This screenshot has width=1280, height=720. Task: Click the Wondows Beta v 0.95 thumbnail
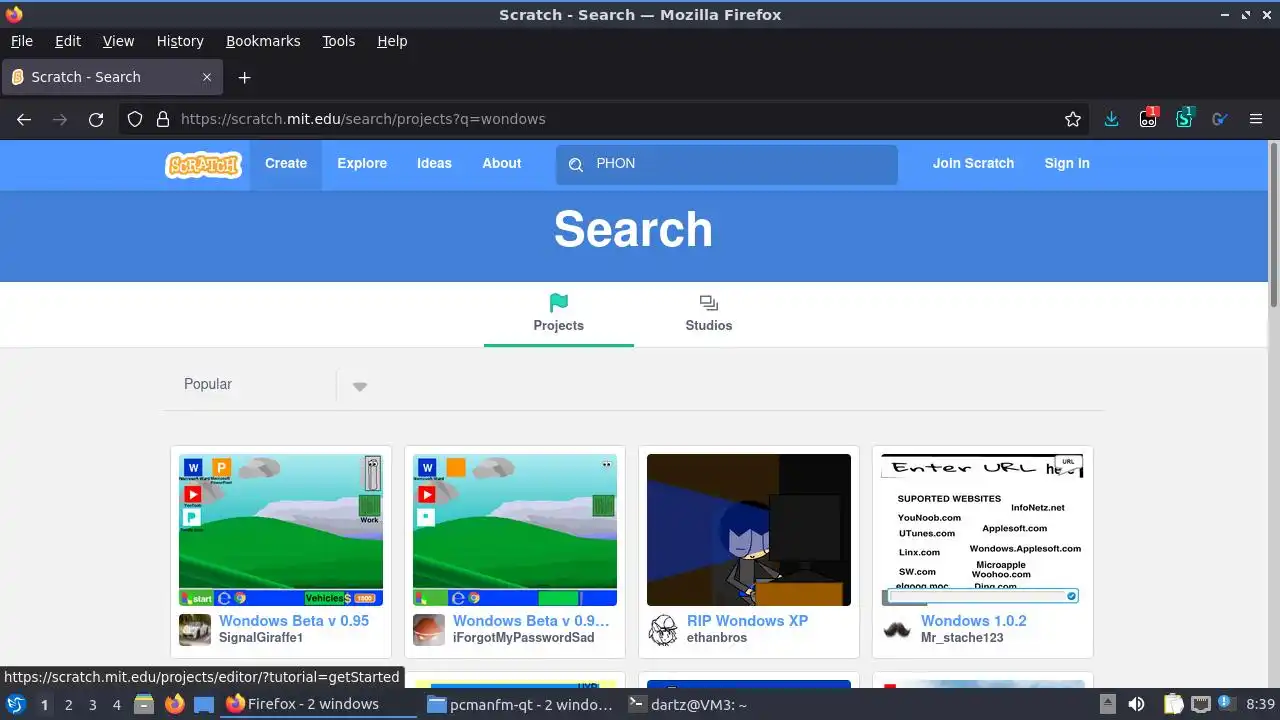tap(281, 530)
